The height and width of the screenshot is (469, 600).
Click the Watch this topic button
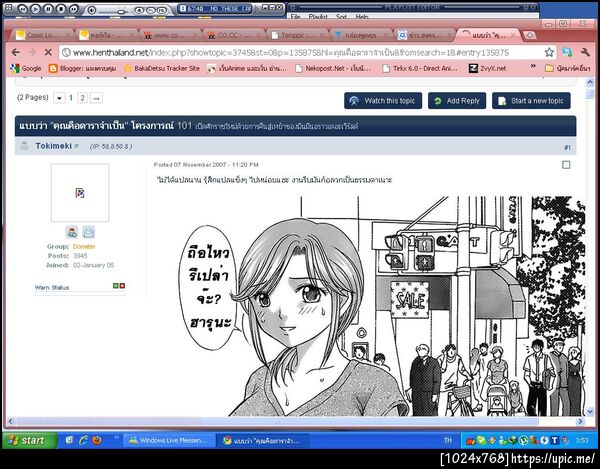click(383, 101)
